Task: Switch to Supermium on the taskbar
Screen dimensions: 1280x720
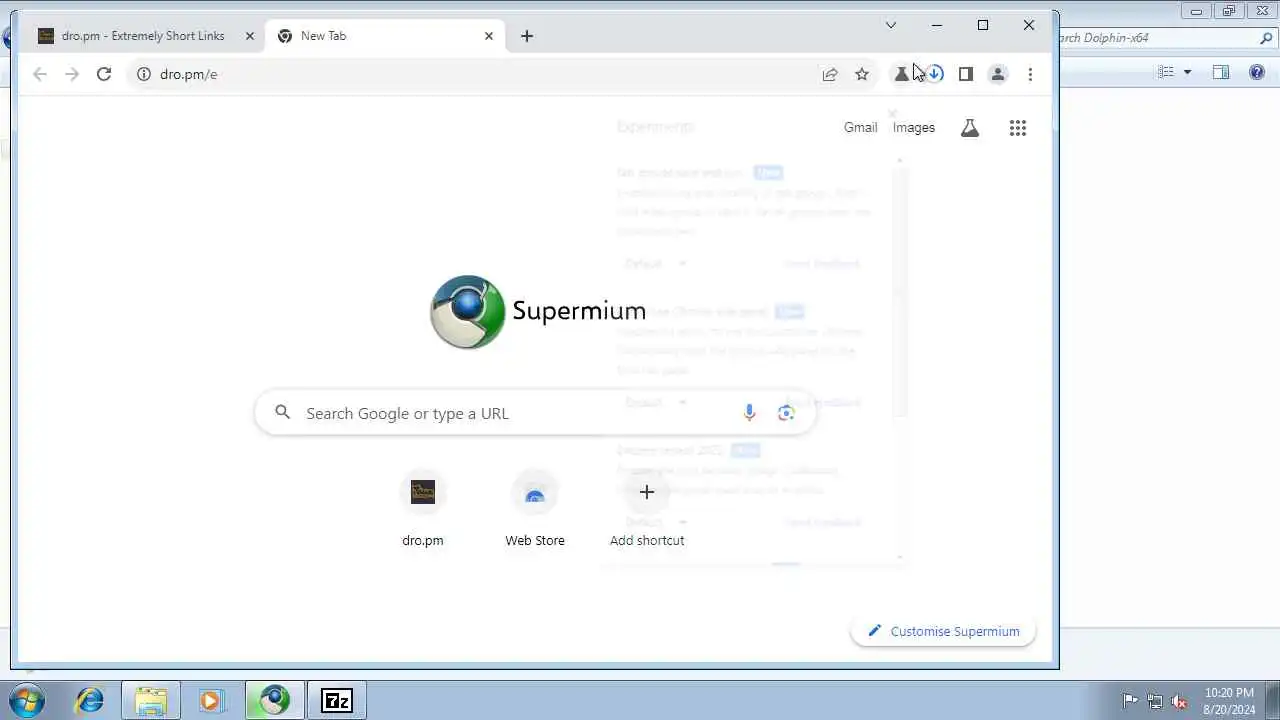Action: pyautogui.click(x=275, y=700)
